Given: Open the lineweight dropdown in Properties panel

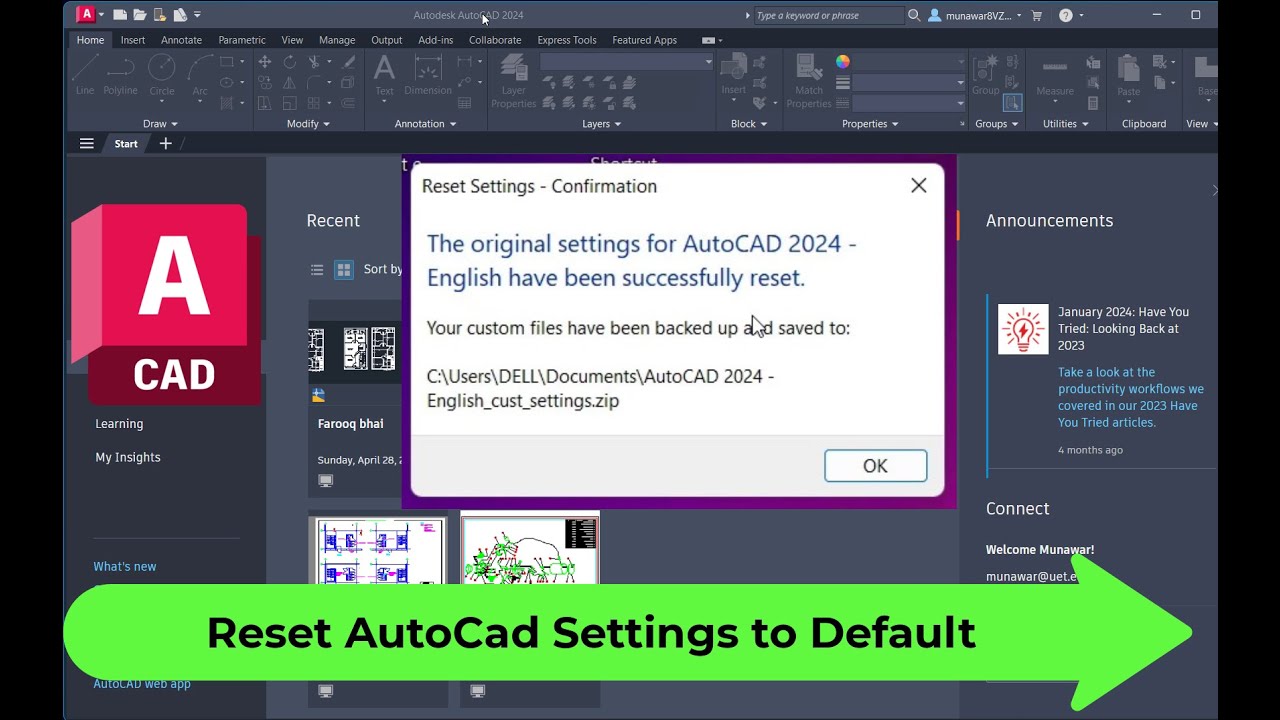Looking at the screenshot, I should pos(908,82).
